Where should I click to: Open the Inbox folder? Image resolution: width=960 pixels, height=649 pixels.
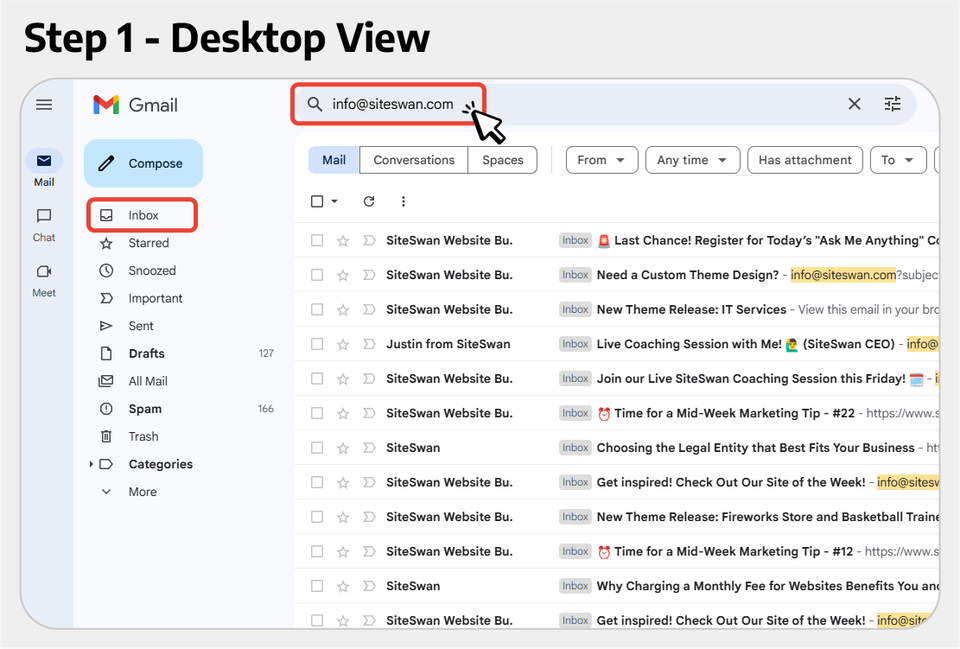[142, 216]
